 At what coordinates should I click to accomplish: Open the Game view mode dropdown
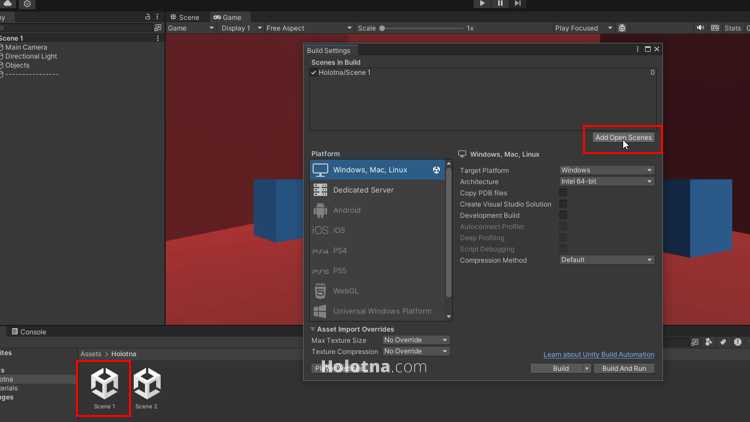[x=190, y=28]
